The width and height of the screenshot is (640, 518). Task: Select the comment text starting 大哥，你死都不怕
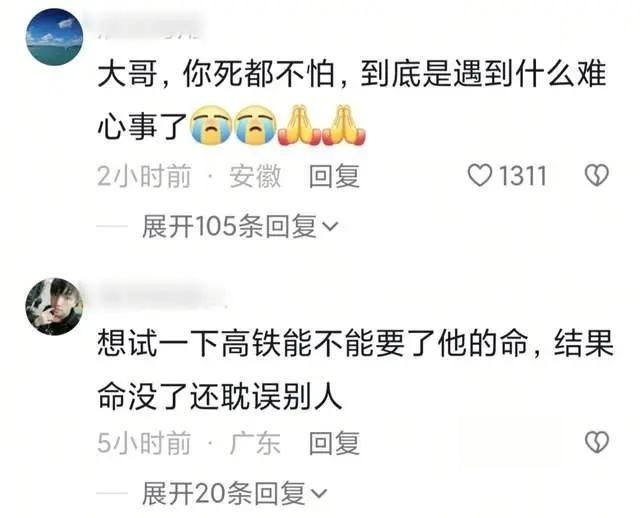point(352,100)
